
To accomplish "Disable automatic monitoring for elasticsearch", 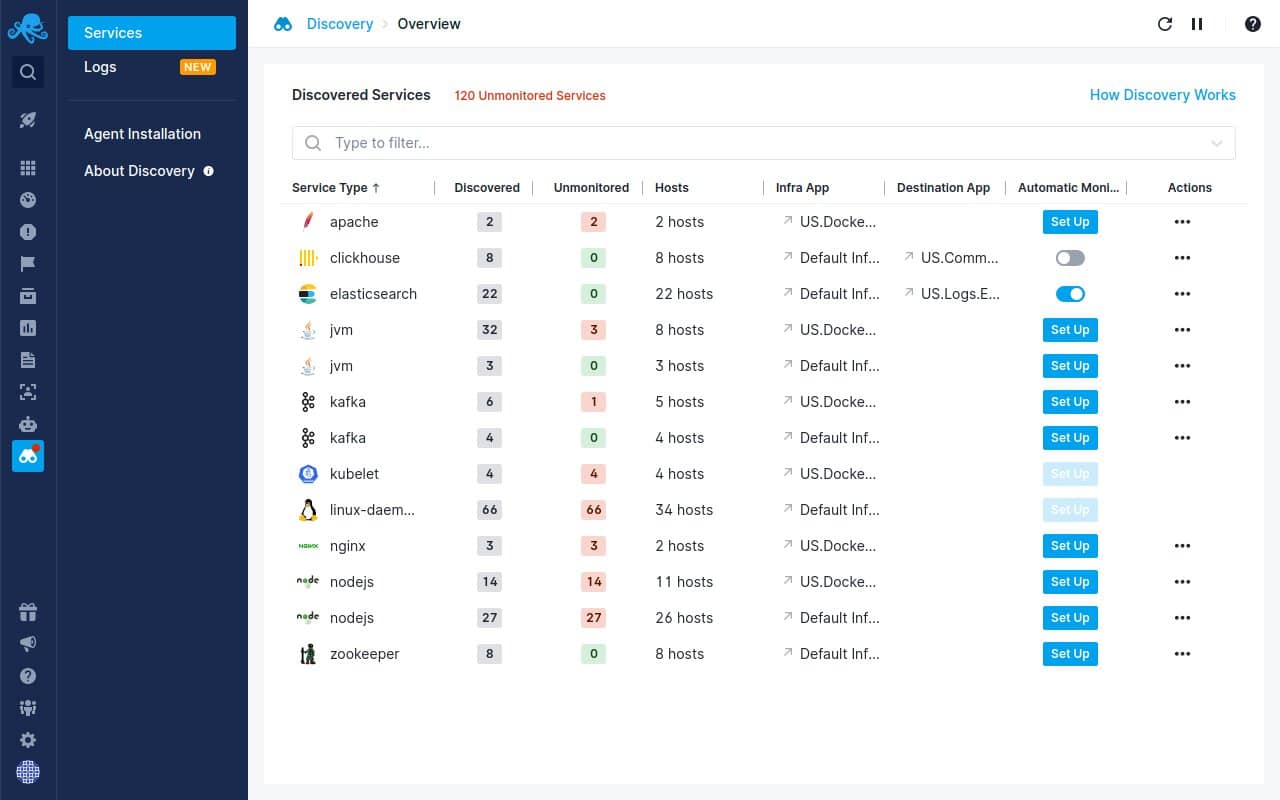I will pos(1070,294).
